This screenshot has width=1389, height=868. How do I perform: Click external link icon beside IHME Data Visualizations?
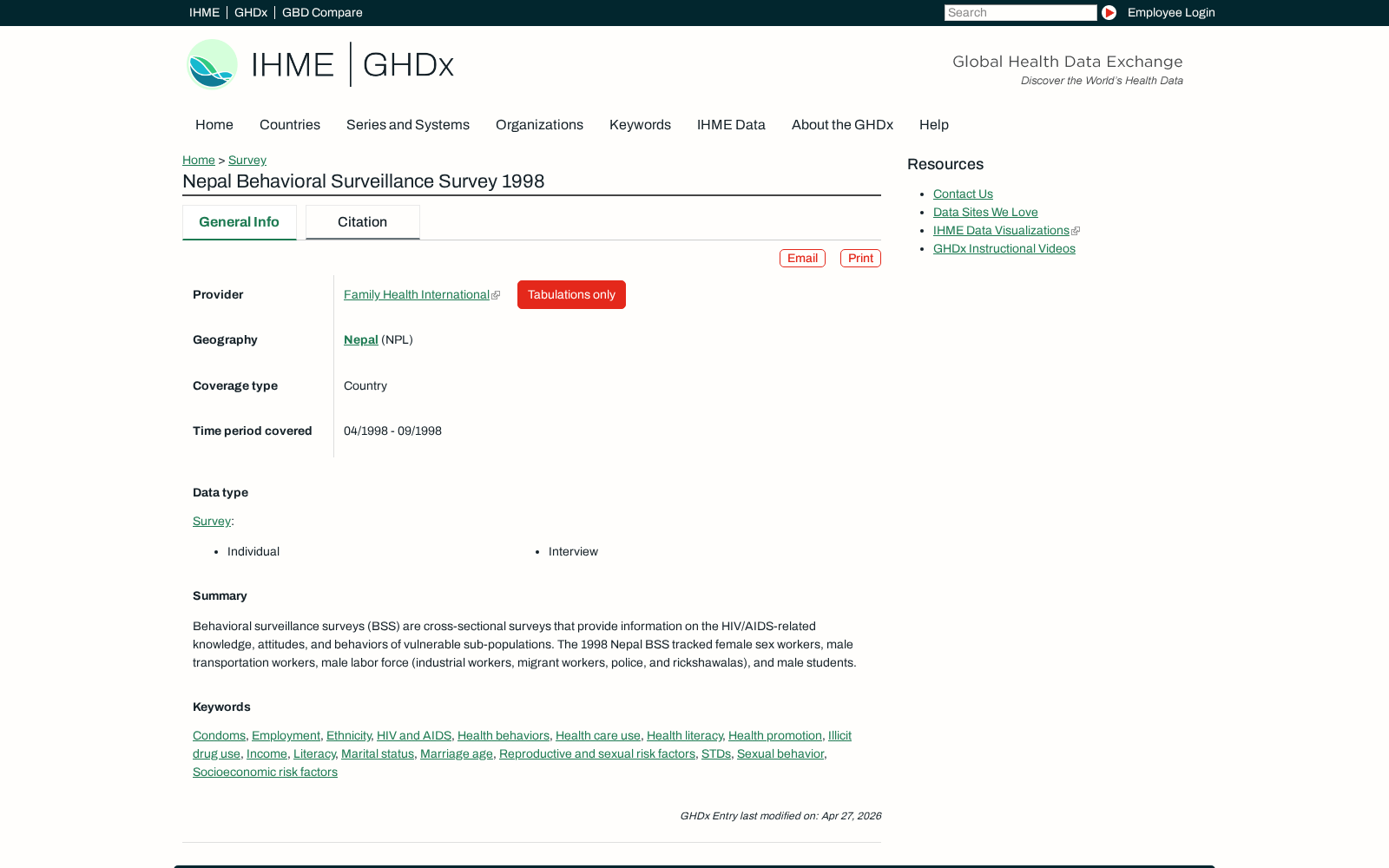pos(1076,231)
